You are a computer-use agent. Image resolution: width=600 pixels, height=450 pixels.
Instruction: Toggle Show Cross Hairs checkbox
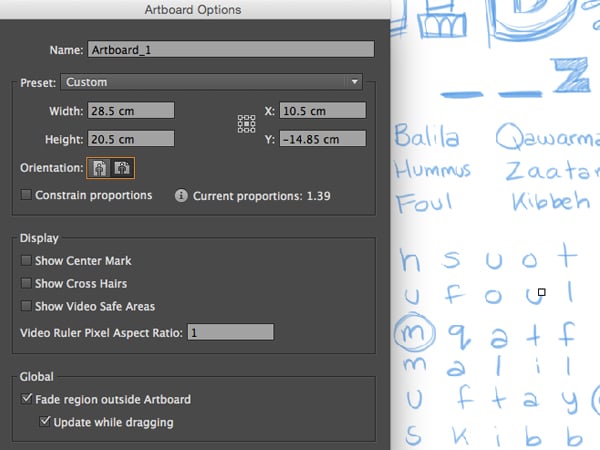coord(26,283)
